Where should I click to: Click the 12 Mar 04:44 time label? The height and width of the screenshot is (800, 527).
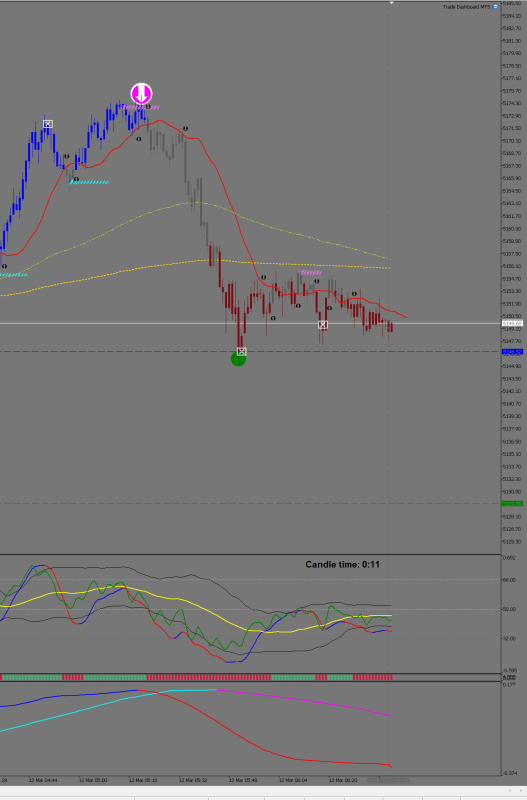pyautogui.click(x=43, y=780)
